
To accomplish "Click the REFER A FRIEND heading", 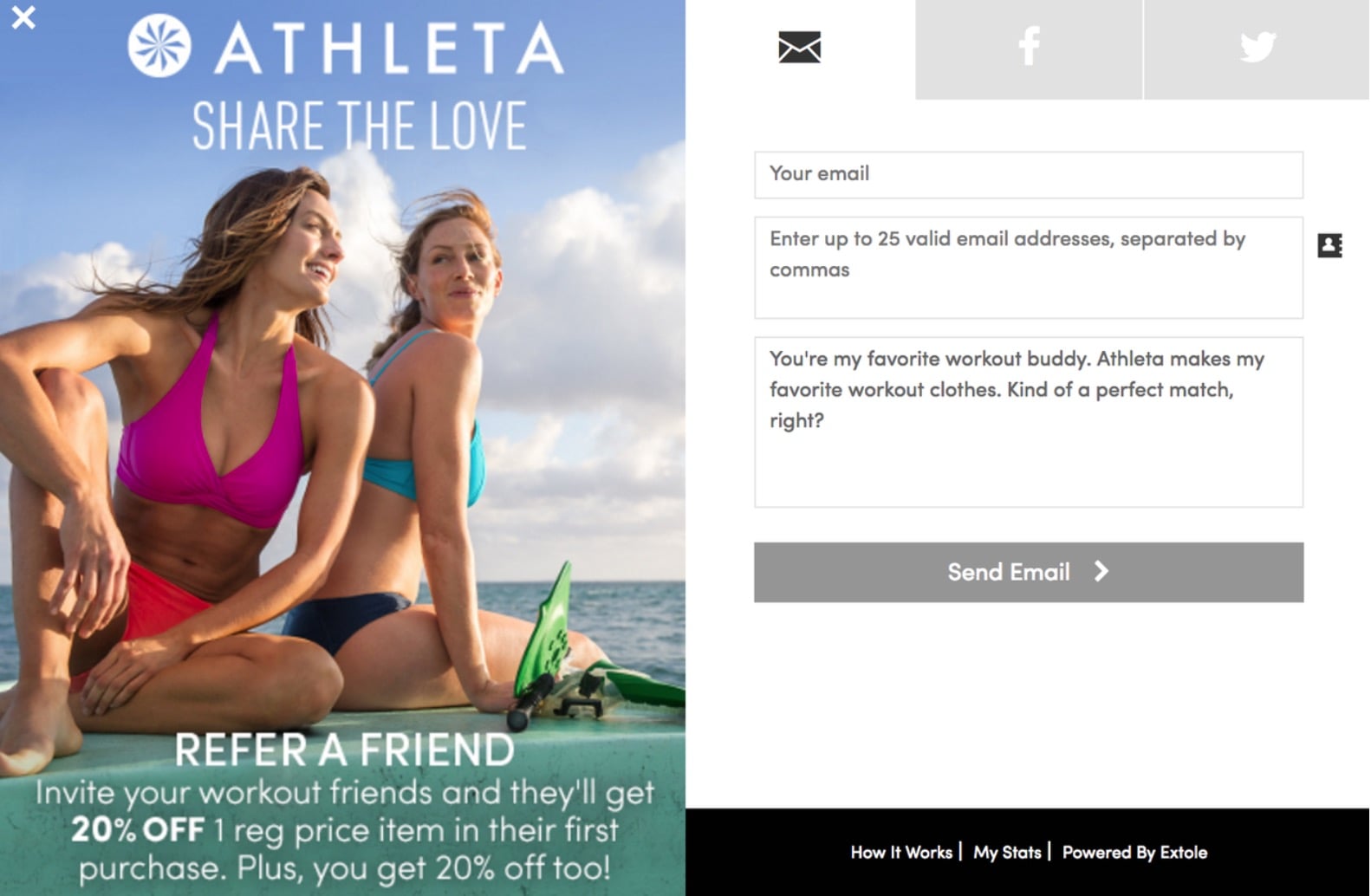I will click(x=344, y=750).
